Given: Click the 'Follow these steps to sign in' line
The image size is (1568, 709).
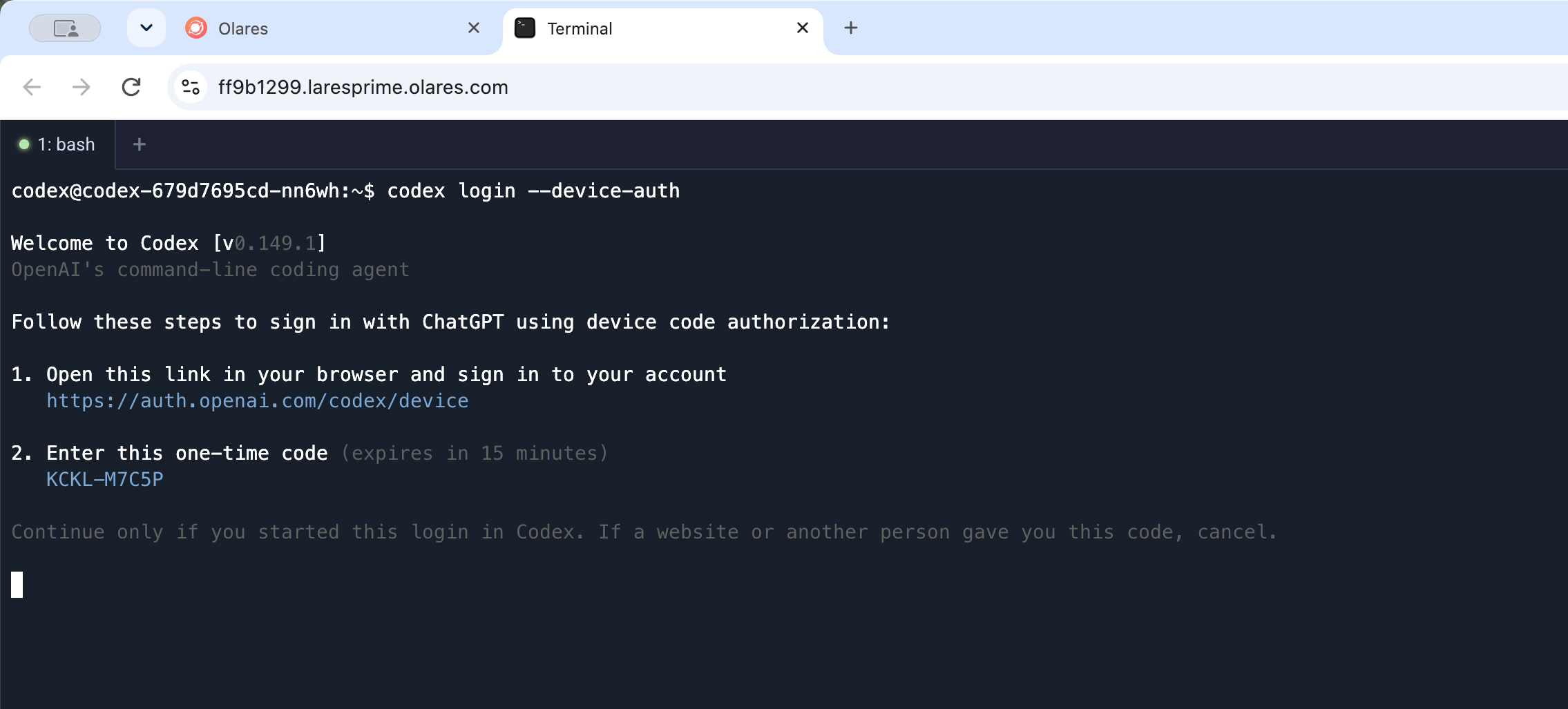Looking at the screenshot, I should click(x=451, y=322).
